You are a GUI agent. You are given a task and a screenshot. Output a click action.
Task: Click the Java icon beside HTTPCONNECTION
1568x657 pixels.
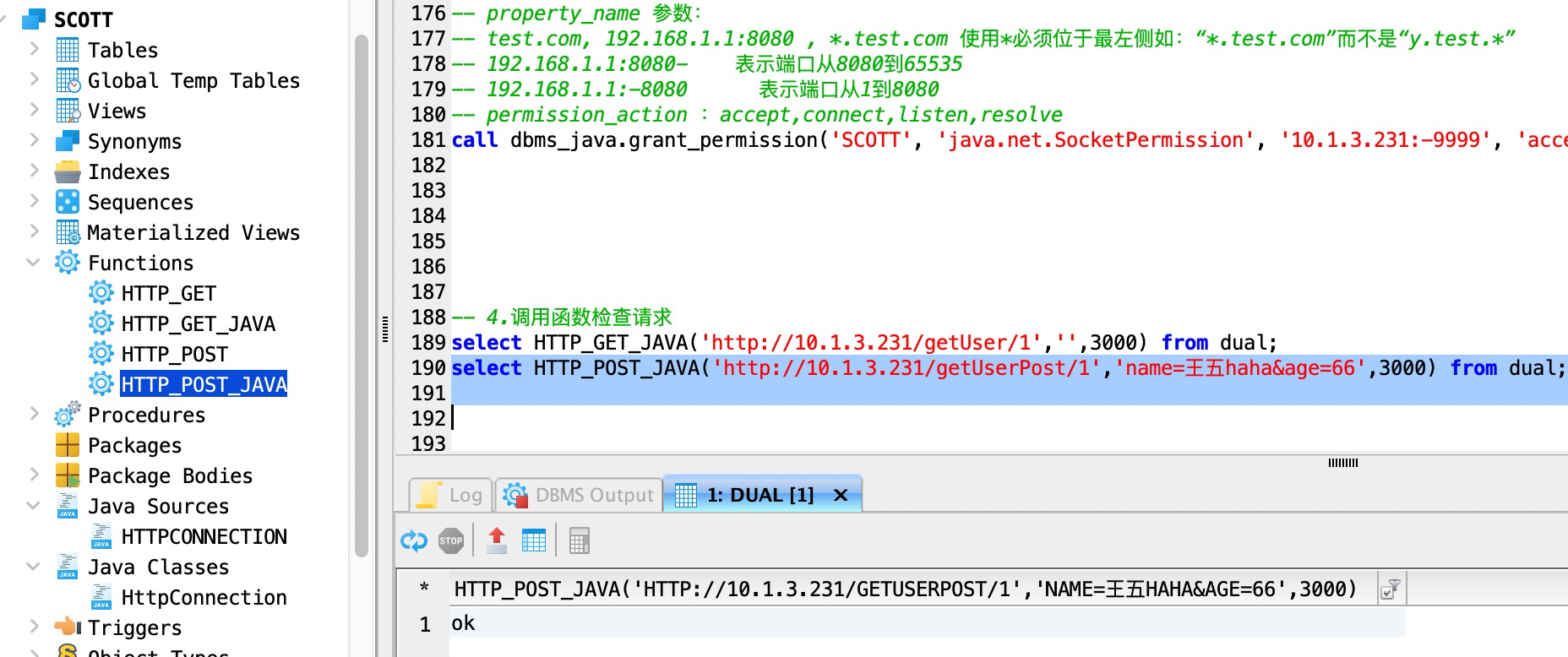pos(101,536)
